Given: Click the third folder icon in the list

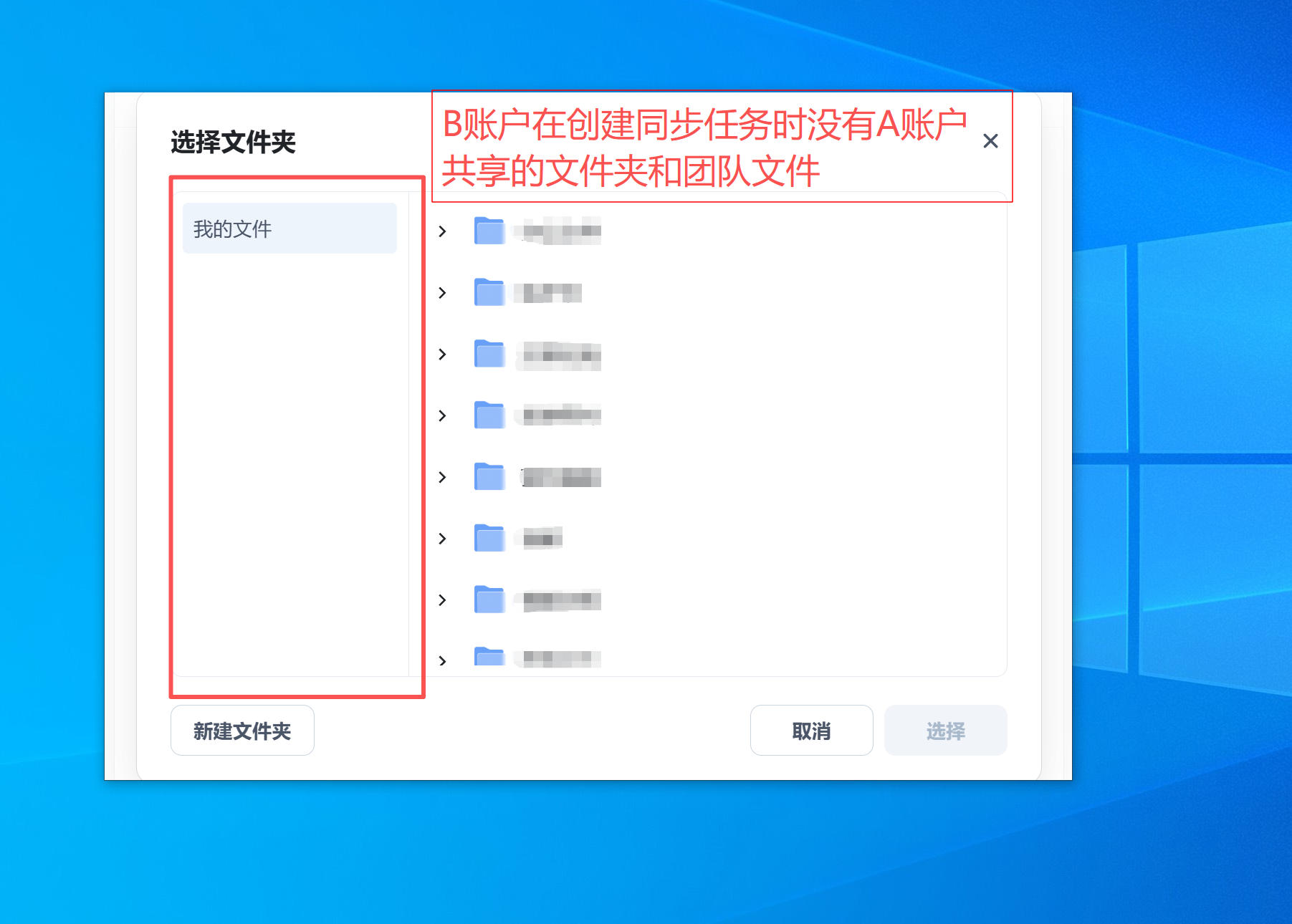Looking at the screenshot, I should tap(489, 354).
